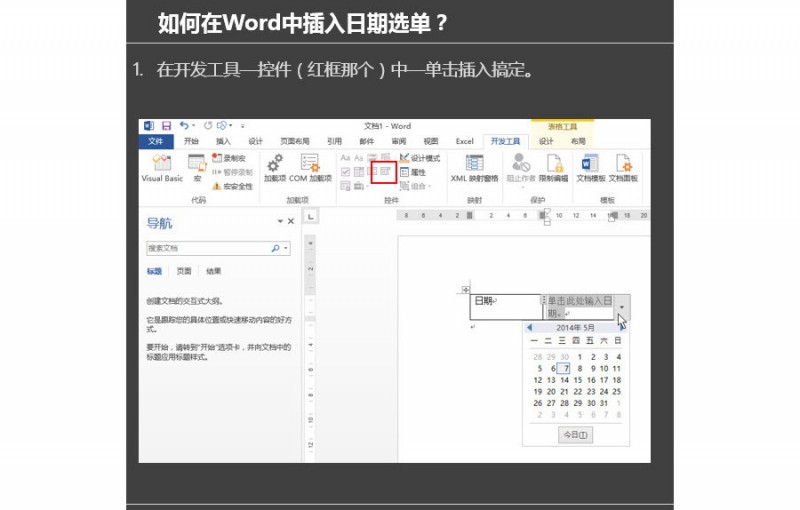Click the 今日 Today button
Image resolution: width=800 pixels, height=510 pixels.
pyautogui.click(x=575, y=435)
